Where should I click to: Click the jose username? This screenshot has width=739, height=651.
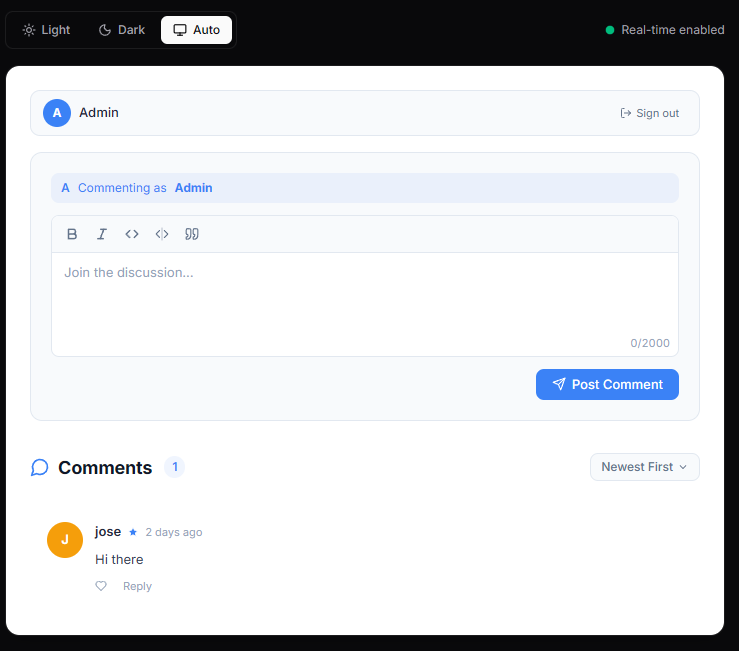pyautogui.click(x=108, y=532)
